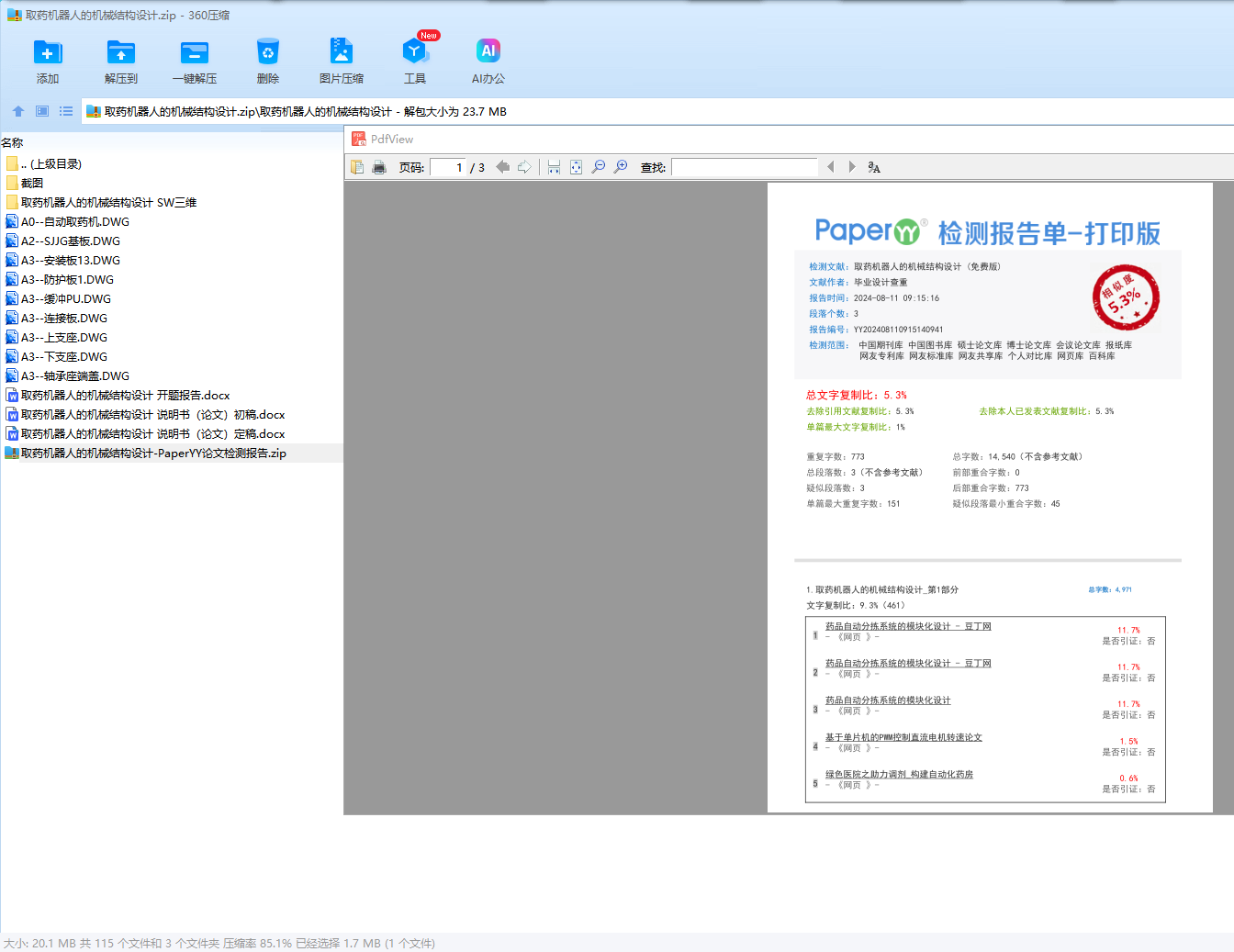Viewport: 1234px width, 952px height.
Task: Open the 图片压缩 image compression tool
Action: pos(342,62)
